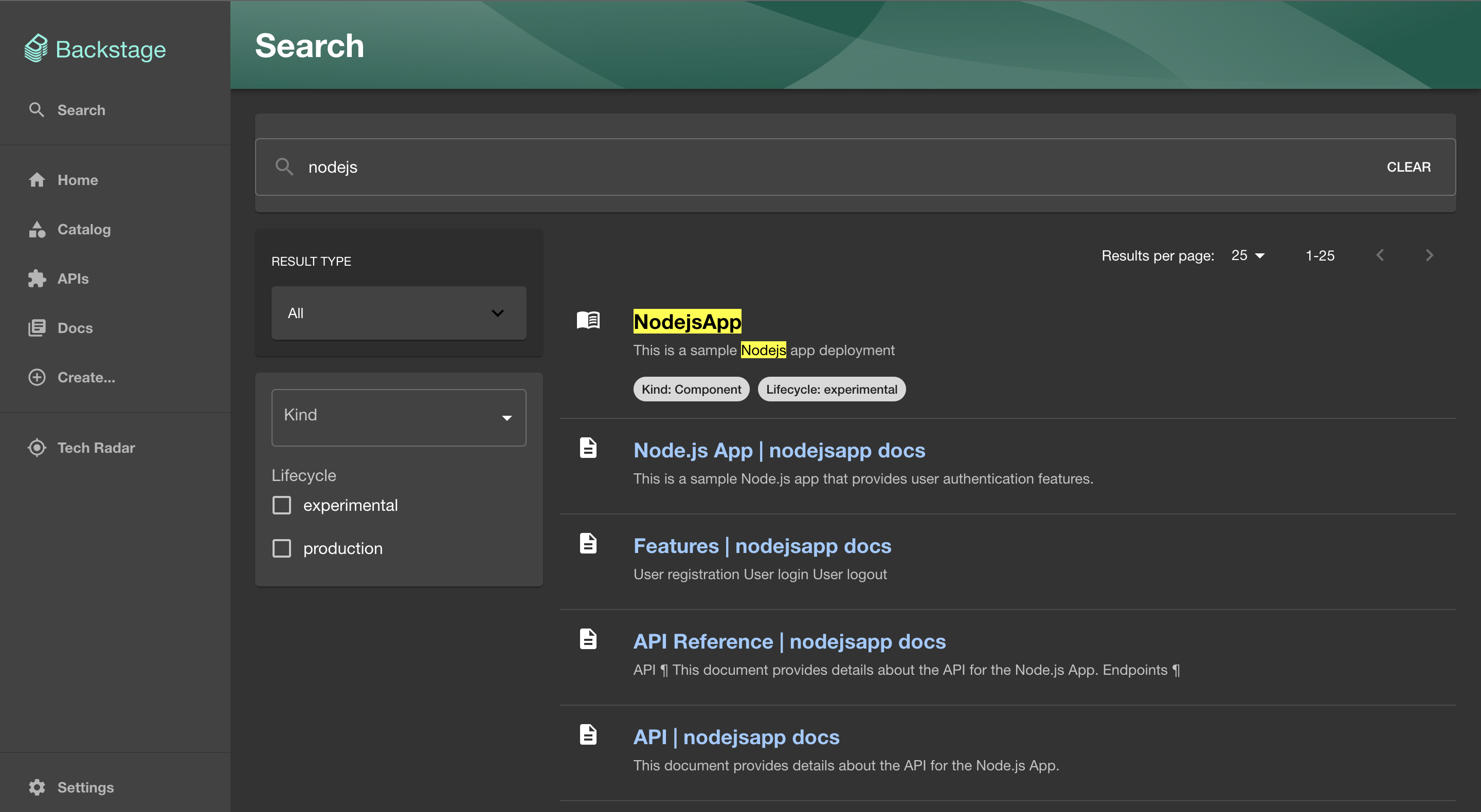Click the NodejsApp search result
Image resolution: width=1481 pixels, height=812 pixels.
[687, 321]
